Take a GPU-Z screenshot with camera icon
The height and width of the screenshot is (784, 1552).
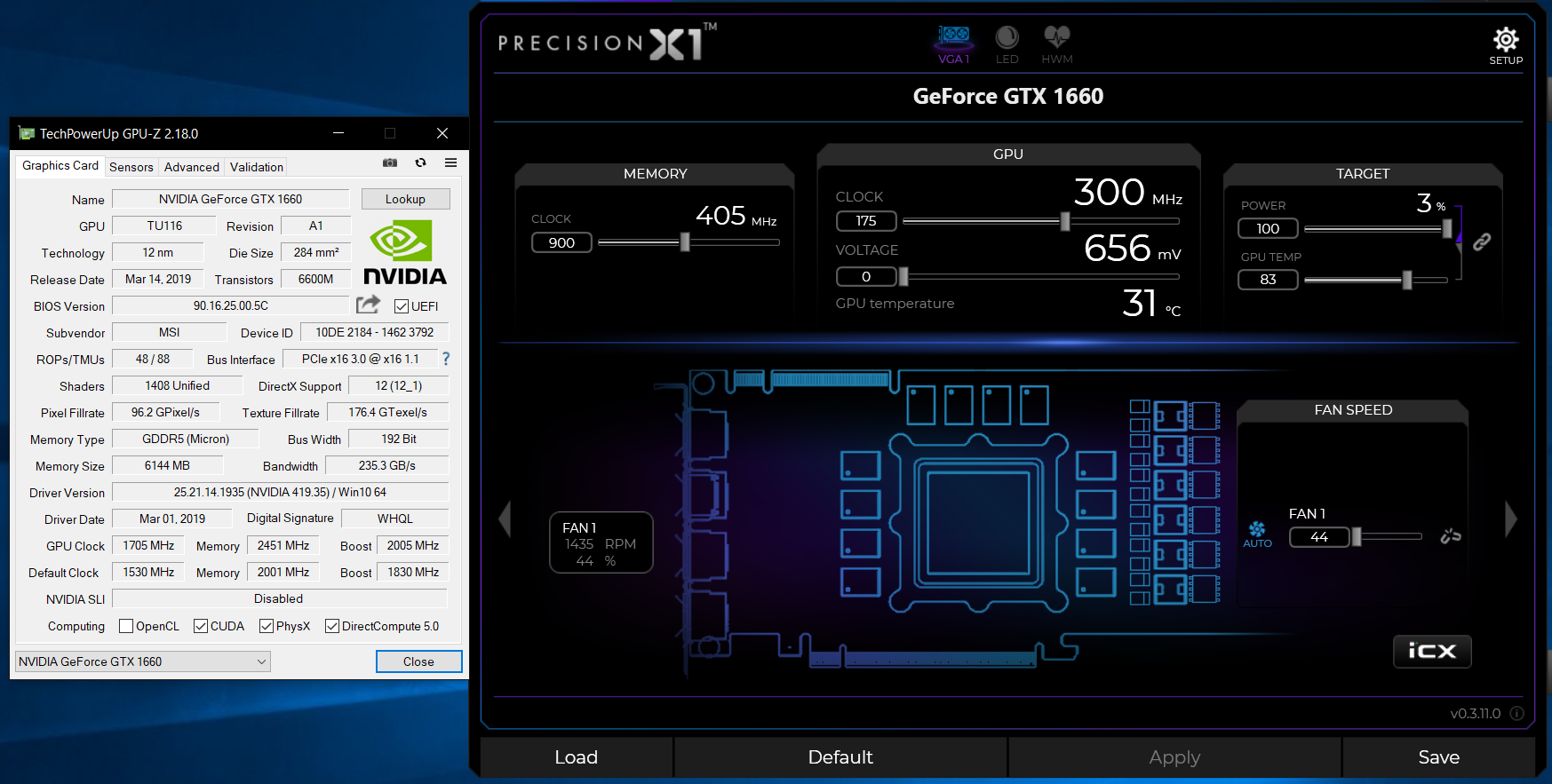390,162
